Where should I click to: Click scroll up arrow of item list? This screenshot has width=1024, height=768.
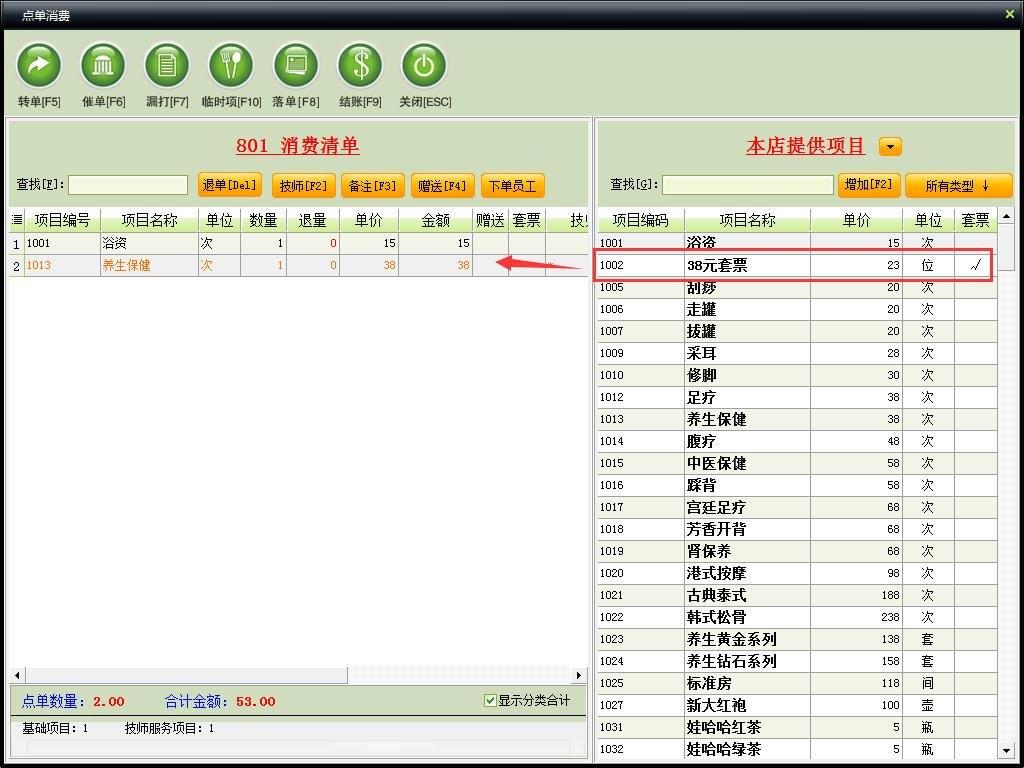[1006, 216]
